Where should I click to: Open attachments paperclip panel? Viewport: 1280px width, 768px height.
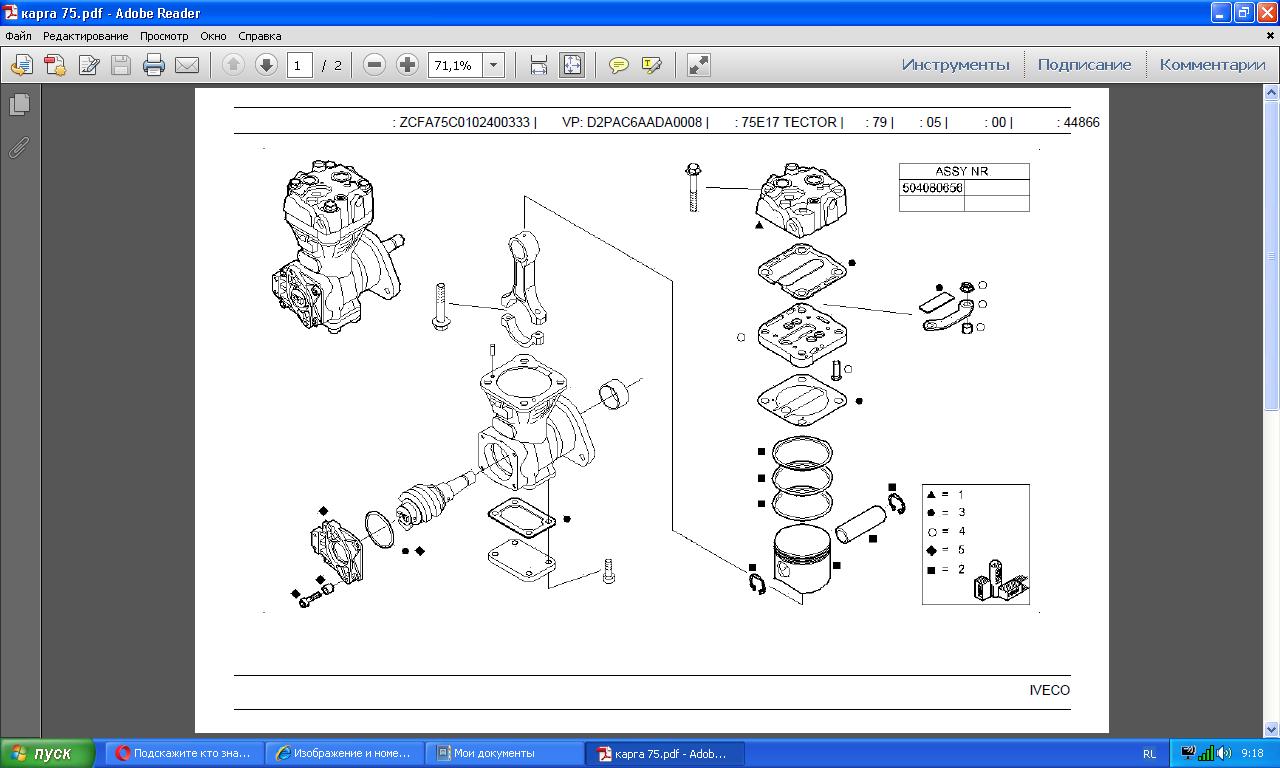(x=19, y=148)
